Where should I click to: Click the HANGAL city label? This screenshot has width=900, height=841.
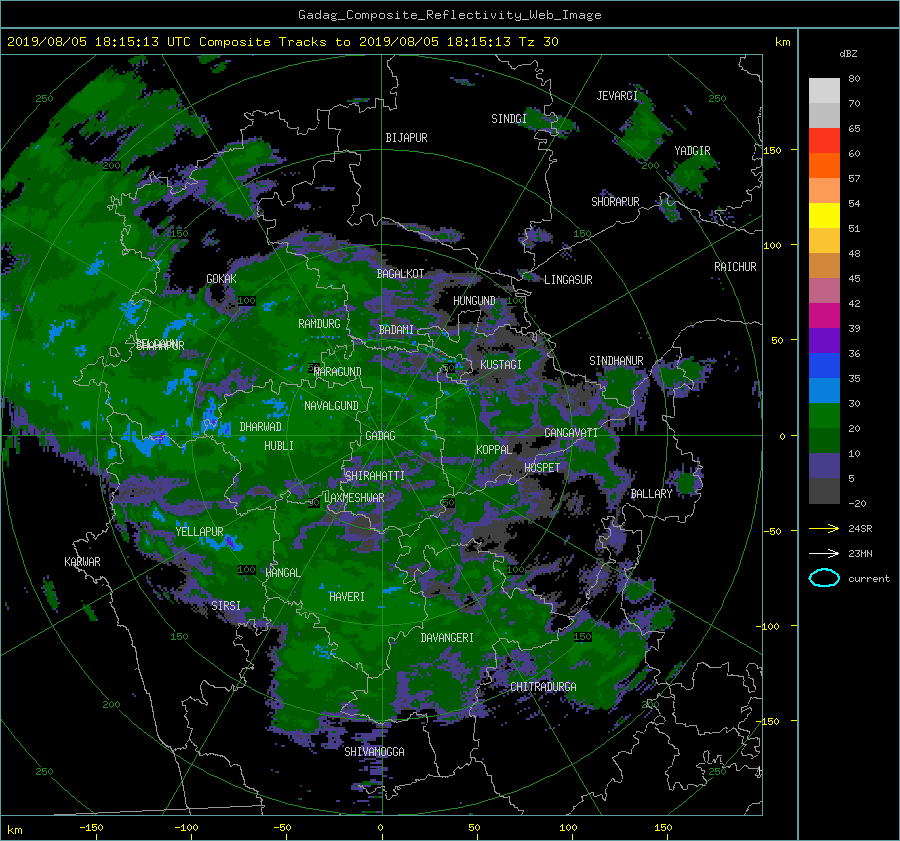pyautogui.click(x=282, y=573)
